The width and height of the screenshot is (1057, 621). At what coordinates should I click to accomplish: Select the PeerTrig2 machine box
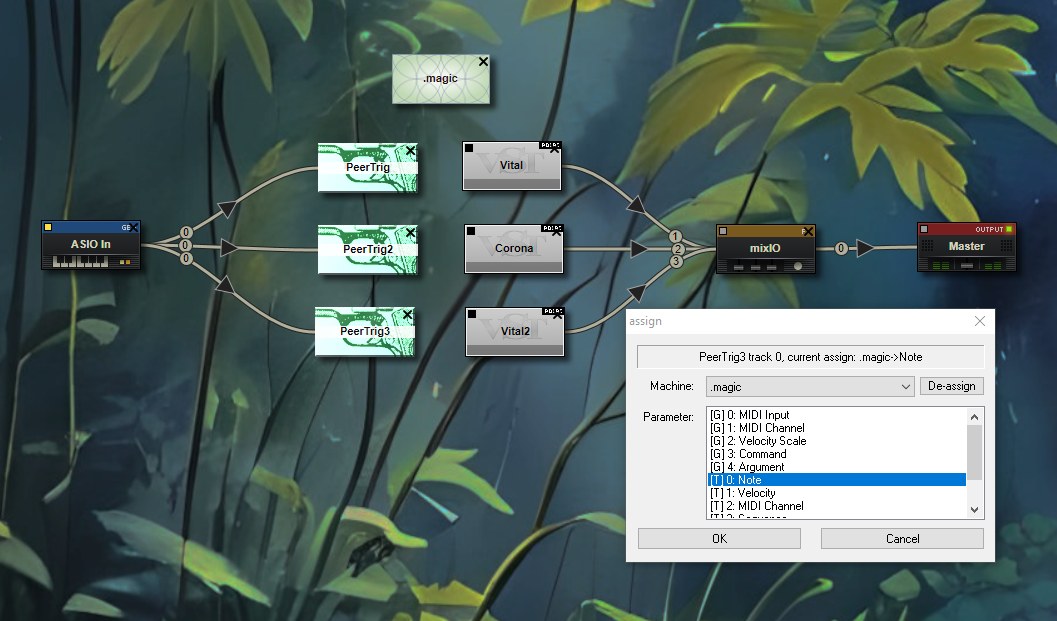click(367, 249)
